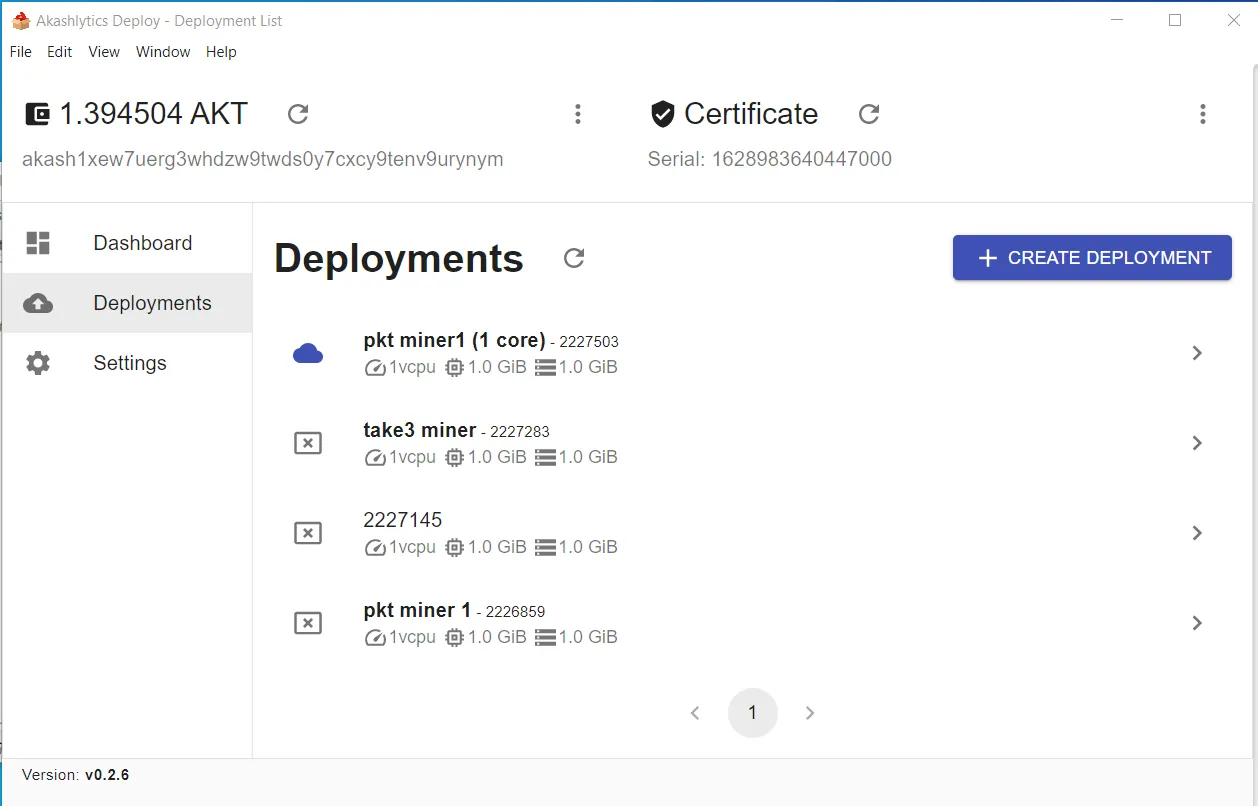Open wallet options three-dot menu
This screenshot has width=1258, height=806.
click(x=577, y=114)
